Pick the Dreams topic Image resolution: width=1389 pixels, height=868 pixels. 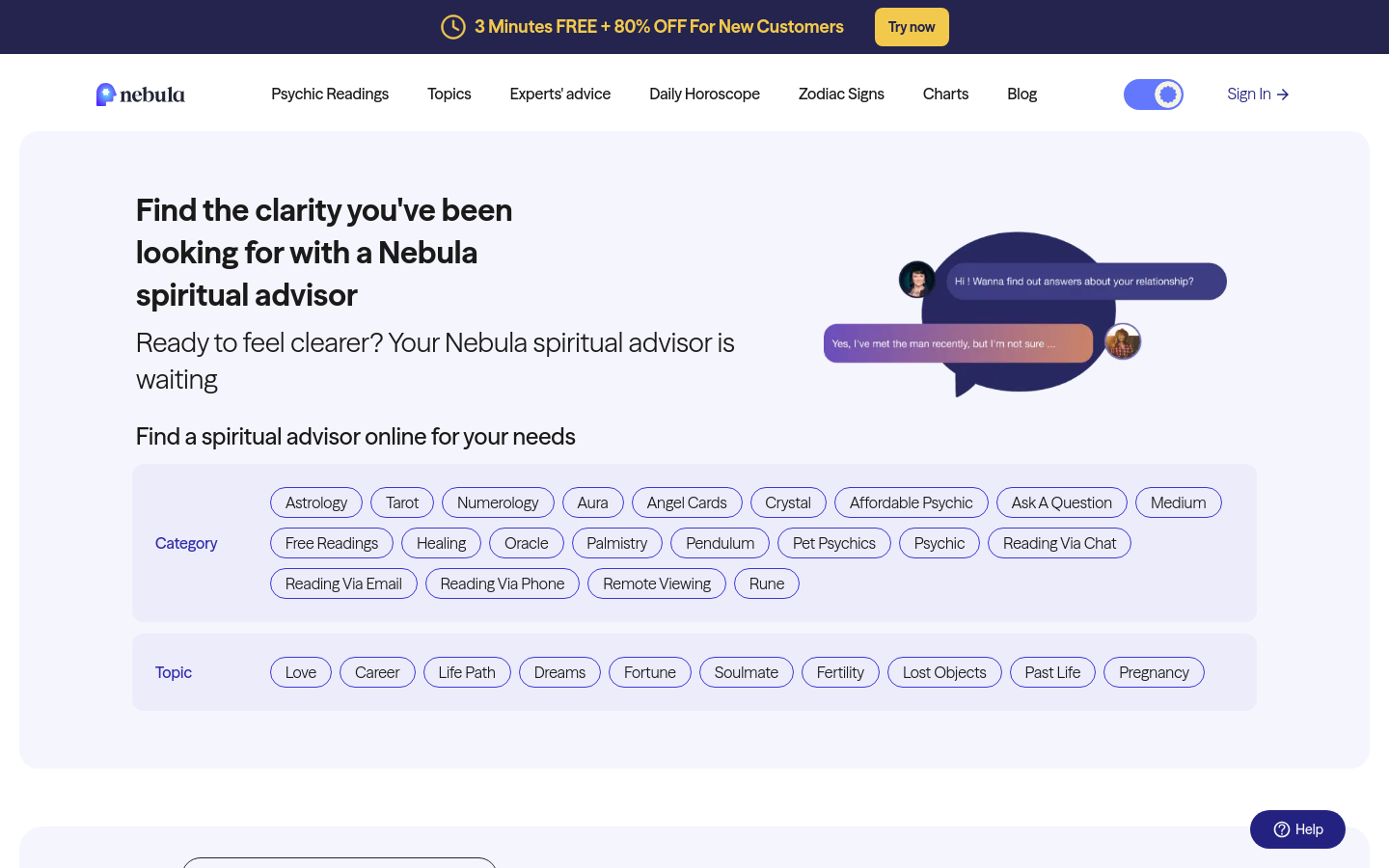pos(559,672)
